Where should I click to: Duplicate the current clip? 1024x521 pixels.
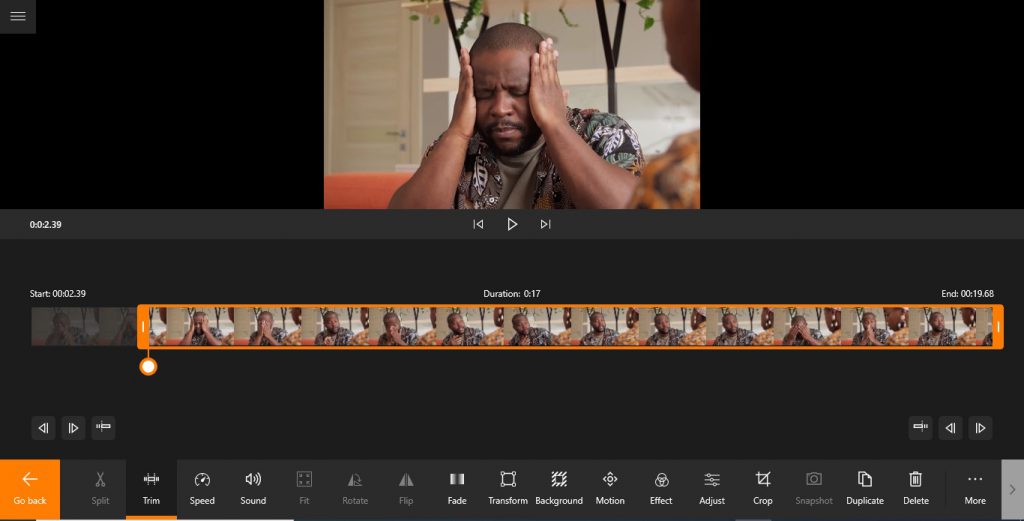coord(864,489)
